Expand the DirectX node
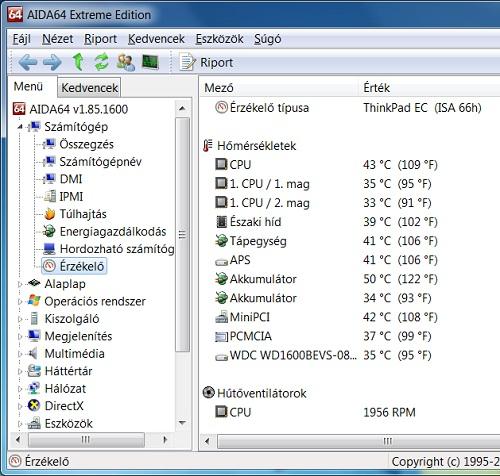This screenshot has height=476, width=500. click(20, 406)
